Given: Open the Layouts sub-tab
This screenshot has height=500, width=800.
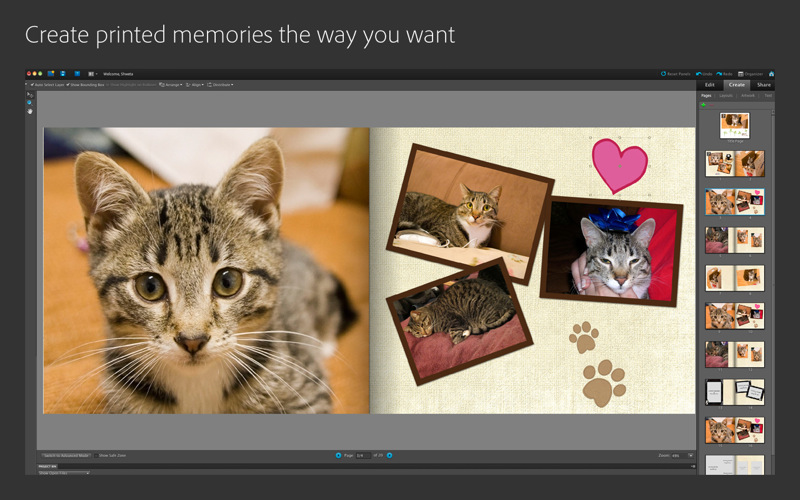Looking at the screenshot, I should tap(726, 96).
